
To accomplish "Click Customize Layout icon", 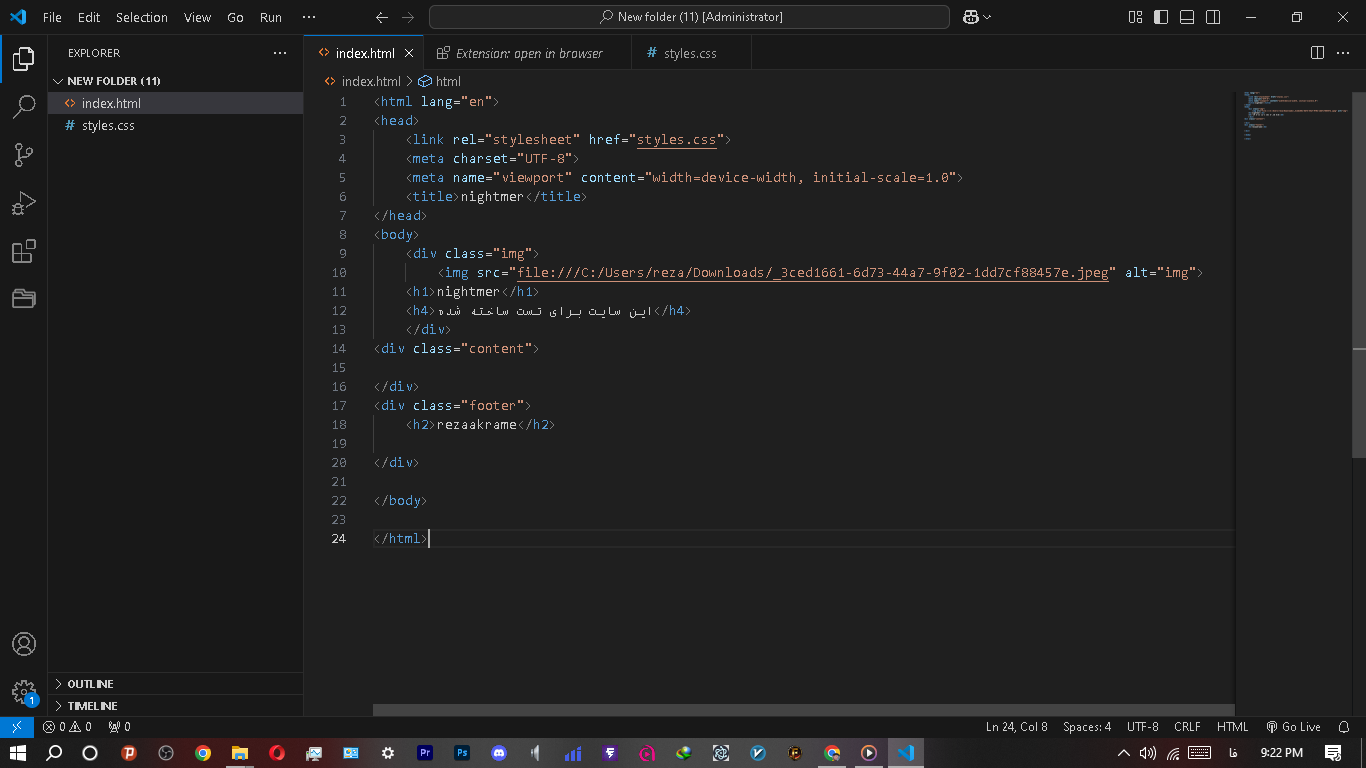I will click(x=1135, y=17).
